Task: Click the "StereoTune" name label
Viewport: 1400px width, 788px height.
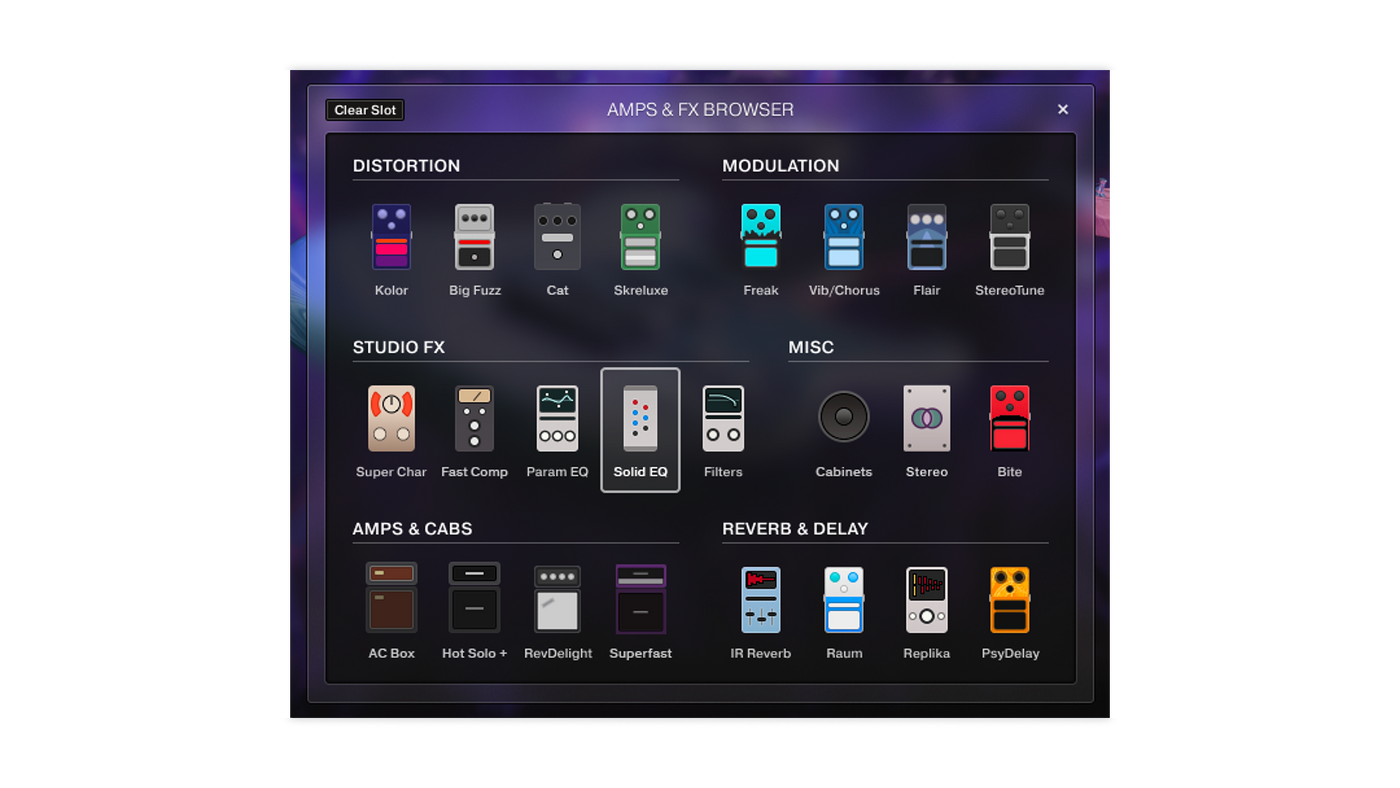Action: [1010, 291]
